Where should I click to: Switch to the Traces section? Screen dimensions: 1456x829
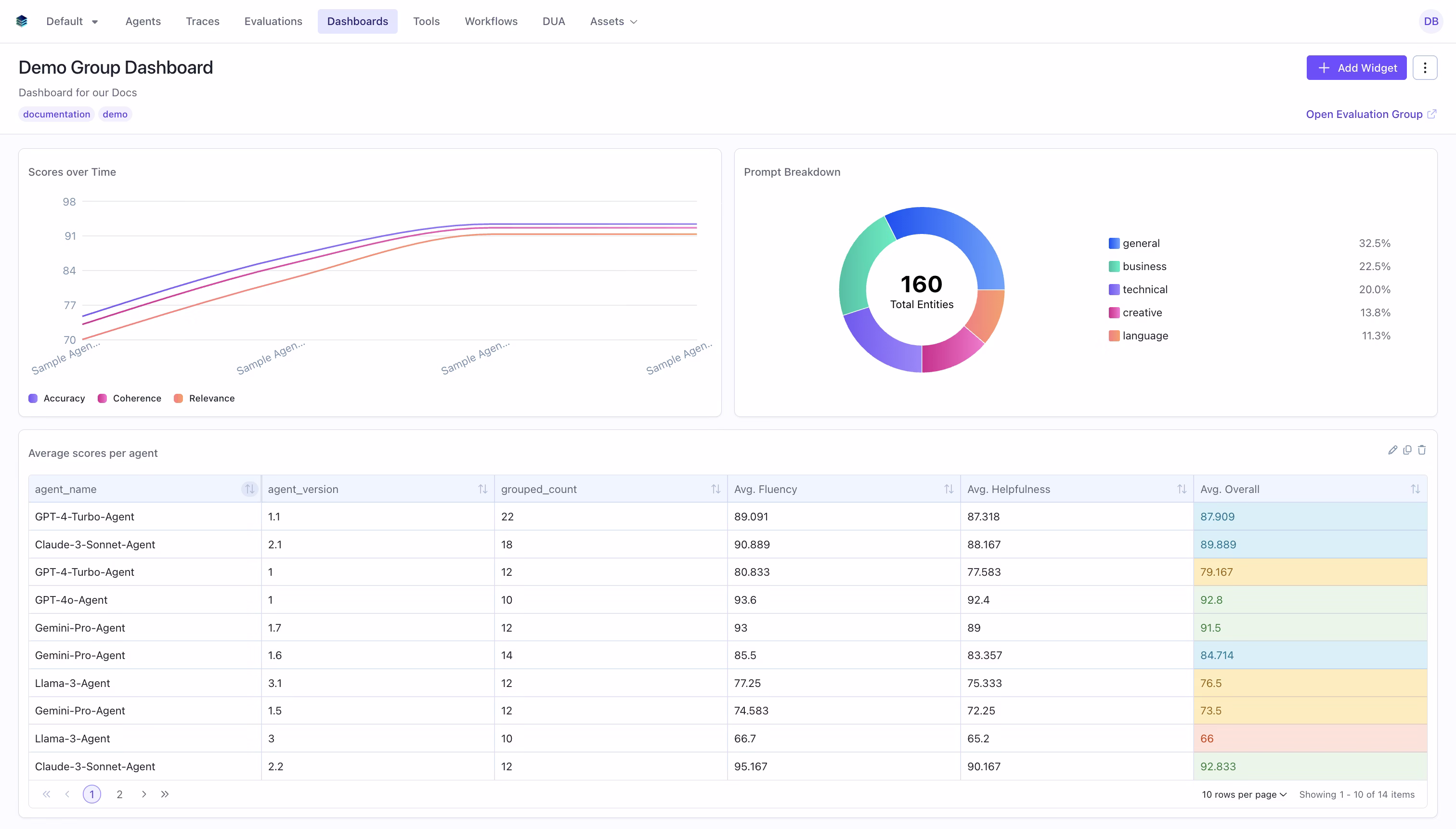point(202,21)
